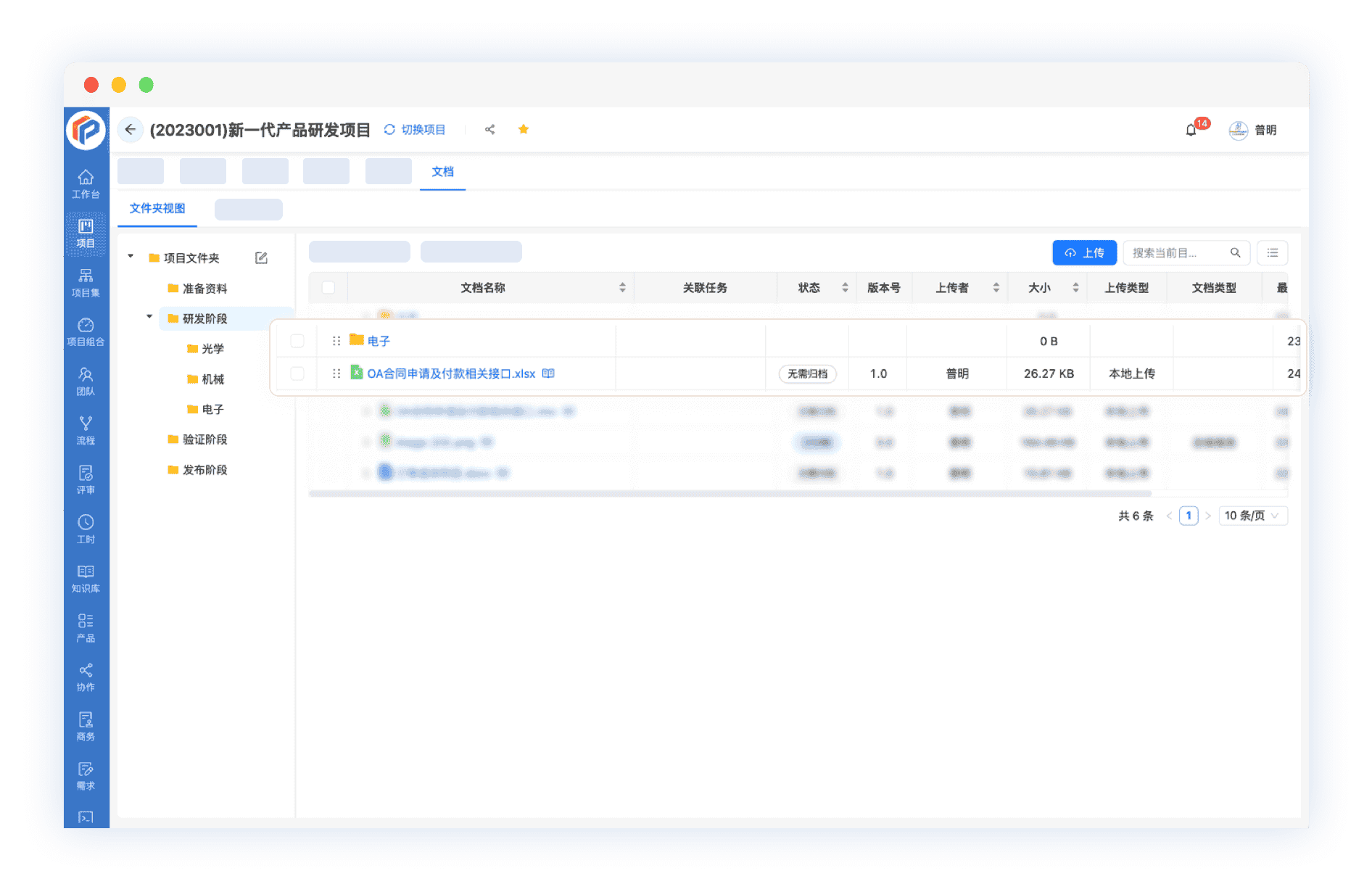Open the 协作 sidebar icon
The width and height of the screenshot is (1372, 892).
[x=86, y=677]
